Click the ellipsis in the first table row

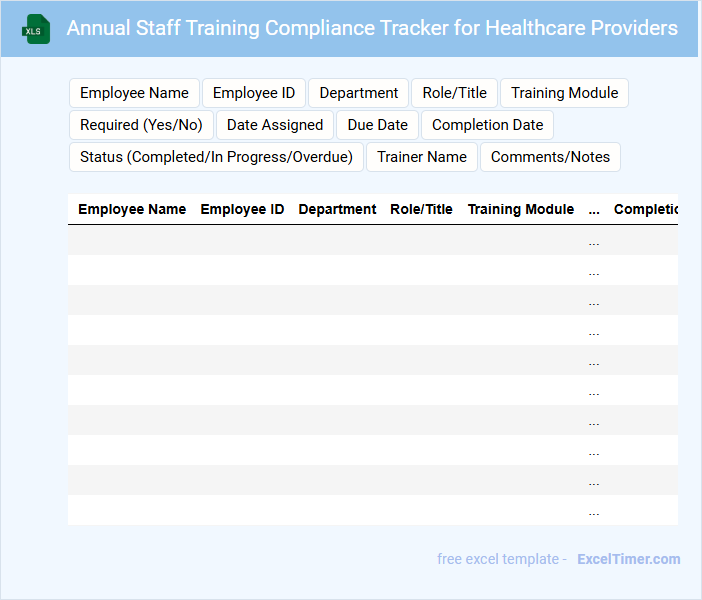tap(594, 241)
